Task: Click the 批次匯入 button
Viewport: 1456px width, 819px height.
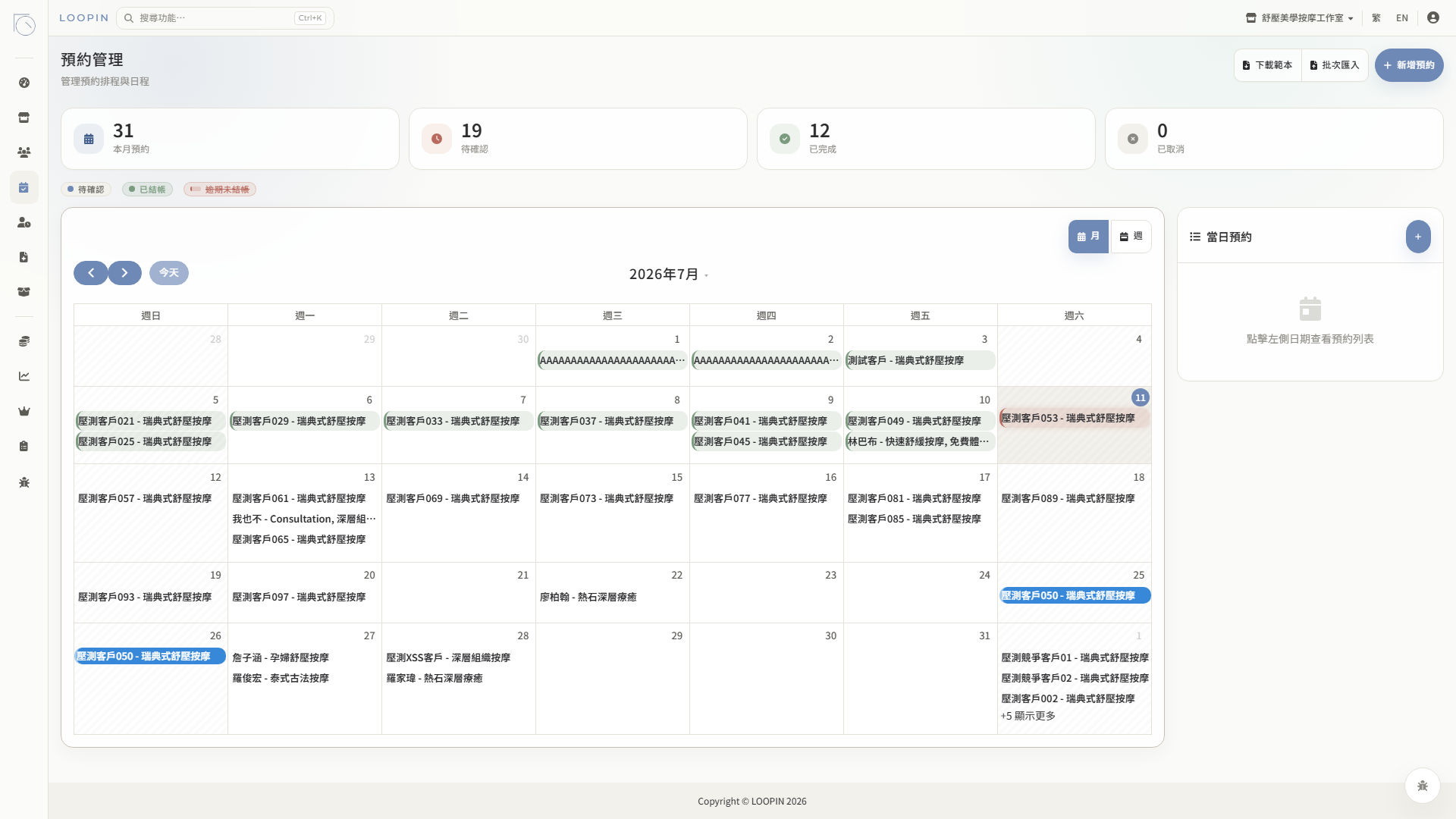Action: point(1335,65)
